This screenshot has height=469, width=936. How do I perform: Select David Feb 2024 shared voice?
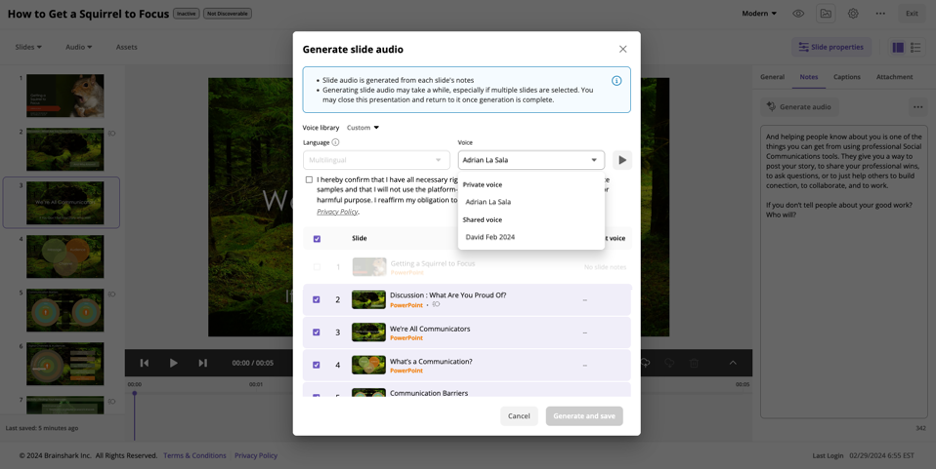point(490,237)
